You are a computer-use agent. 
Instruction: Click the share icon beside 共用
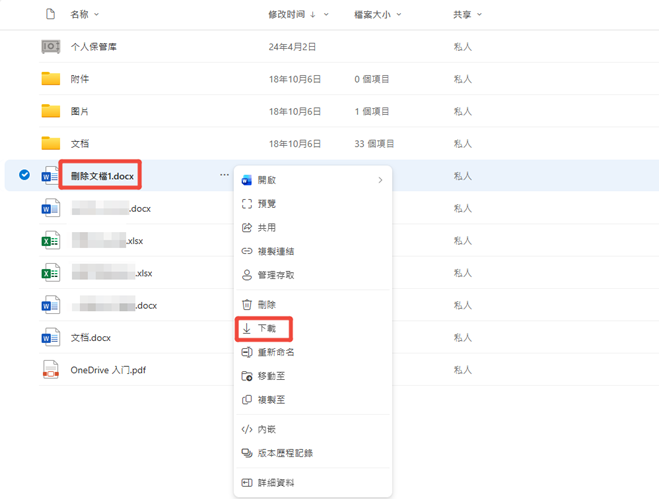pos(247,228)
